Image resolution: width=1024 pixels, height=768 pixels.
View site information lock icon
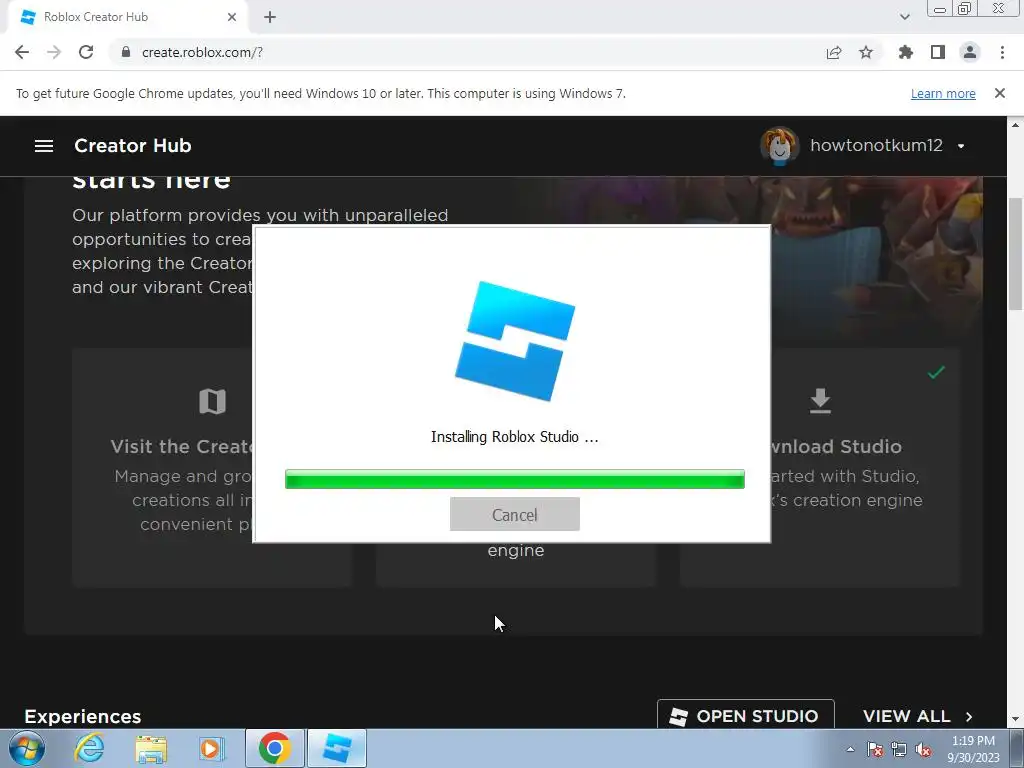pyautogui.click(x=125, y=52)
